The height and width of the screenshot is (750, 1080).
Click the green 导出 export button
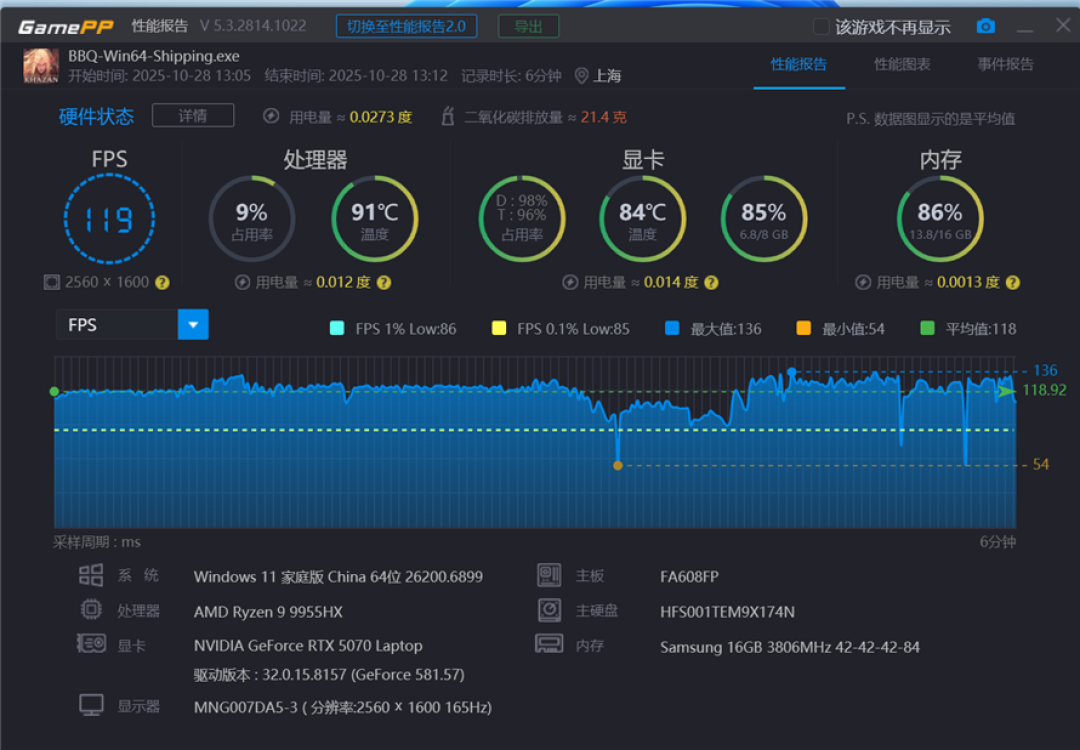tap(528, 27)
